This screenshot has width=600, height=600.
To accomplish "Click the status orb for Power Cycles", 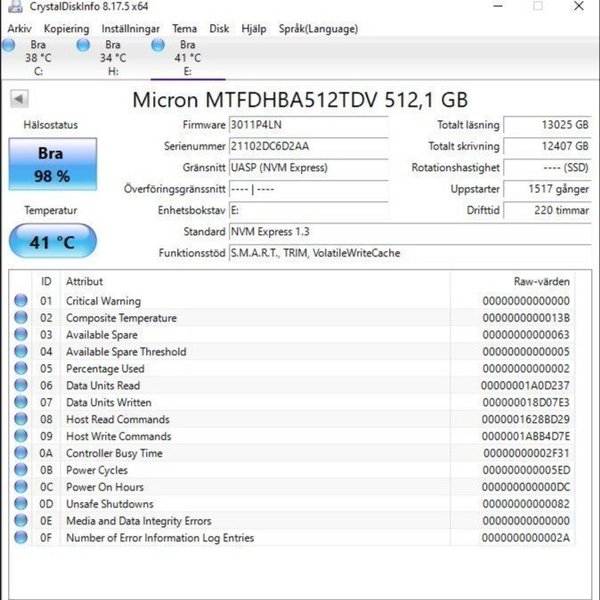I will 21,470.
